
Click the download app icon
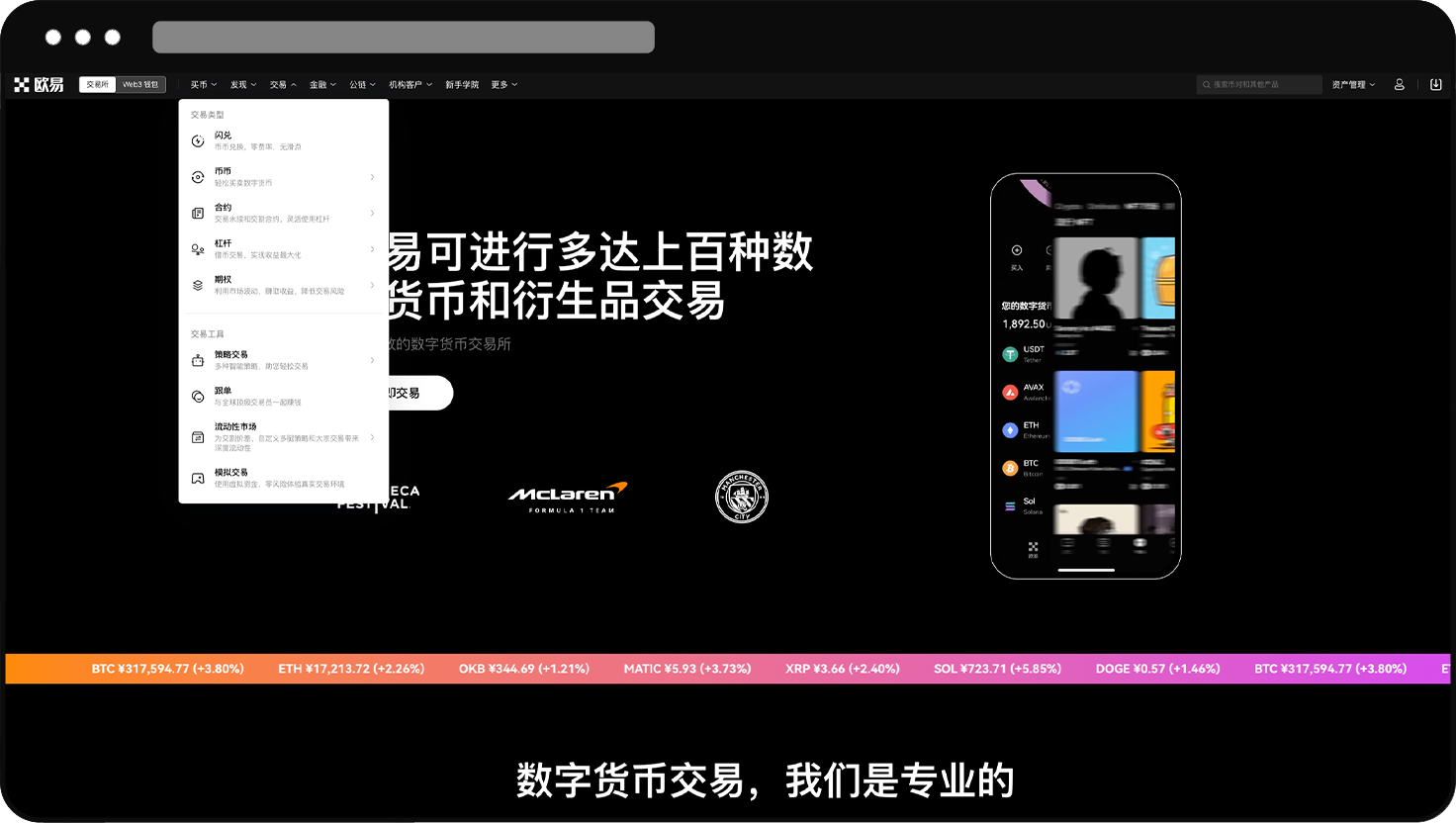pyautogui.click(x=1435, y=85)
